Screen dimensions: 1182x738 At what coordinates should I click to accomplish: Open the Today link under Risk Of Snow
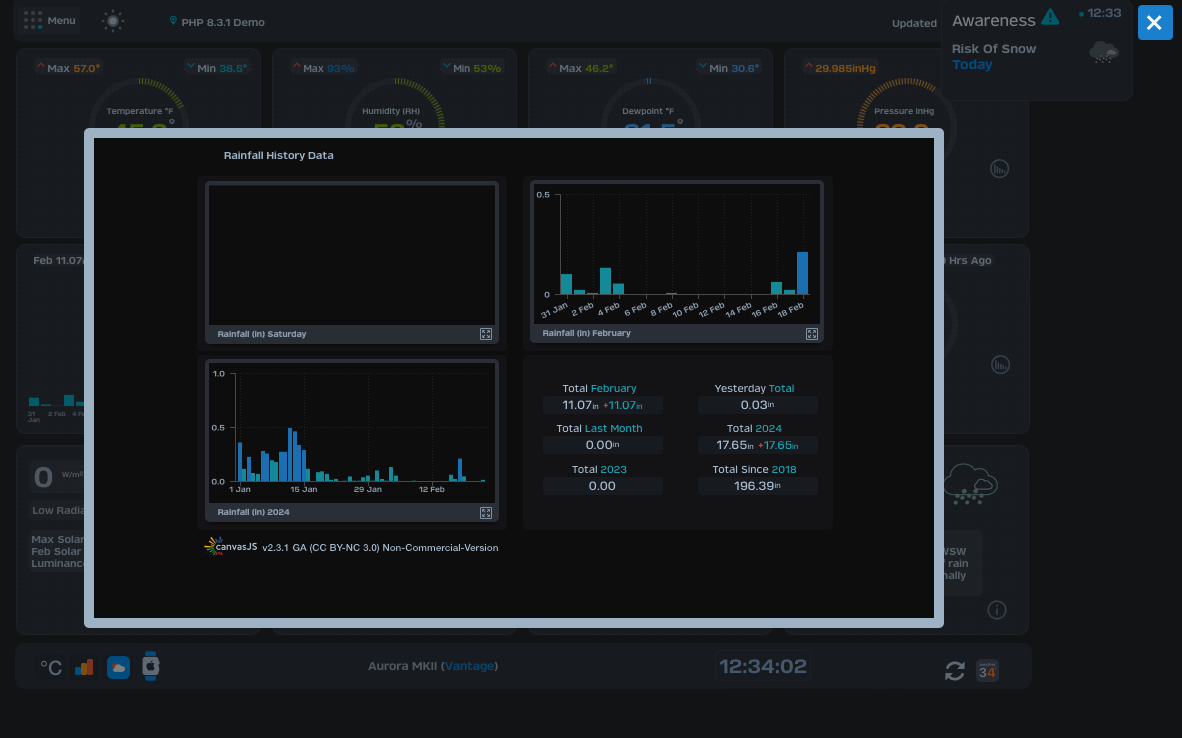(x=972, y=65)
